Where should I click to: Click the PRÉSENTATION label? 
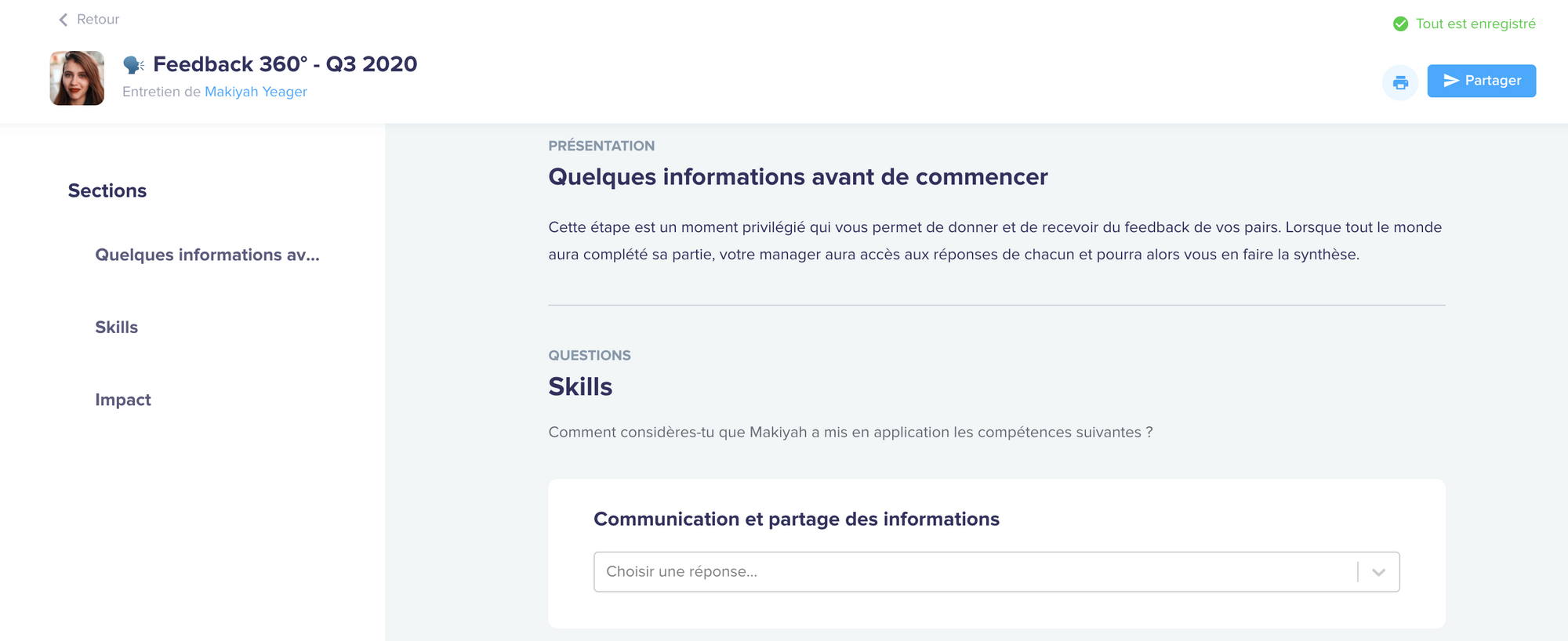coord(601,146)
